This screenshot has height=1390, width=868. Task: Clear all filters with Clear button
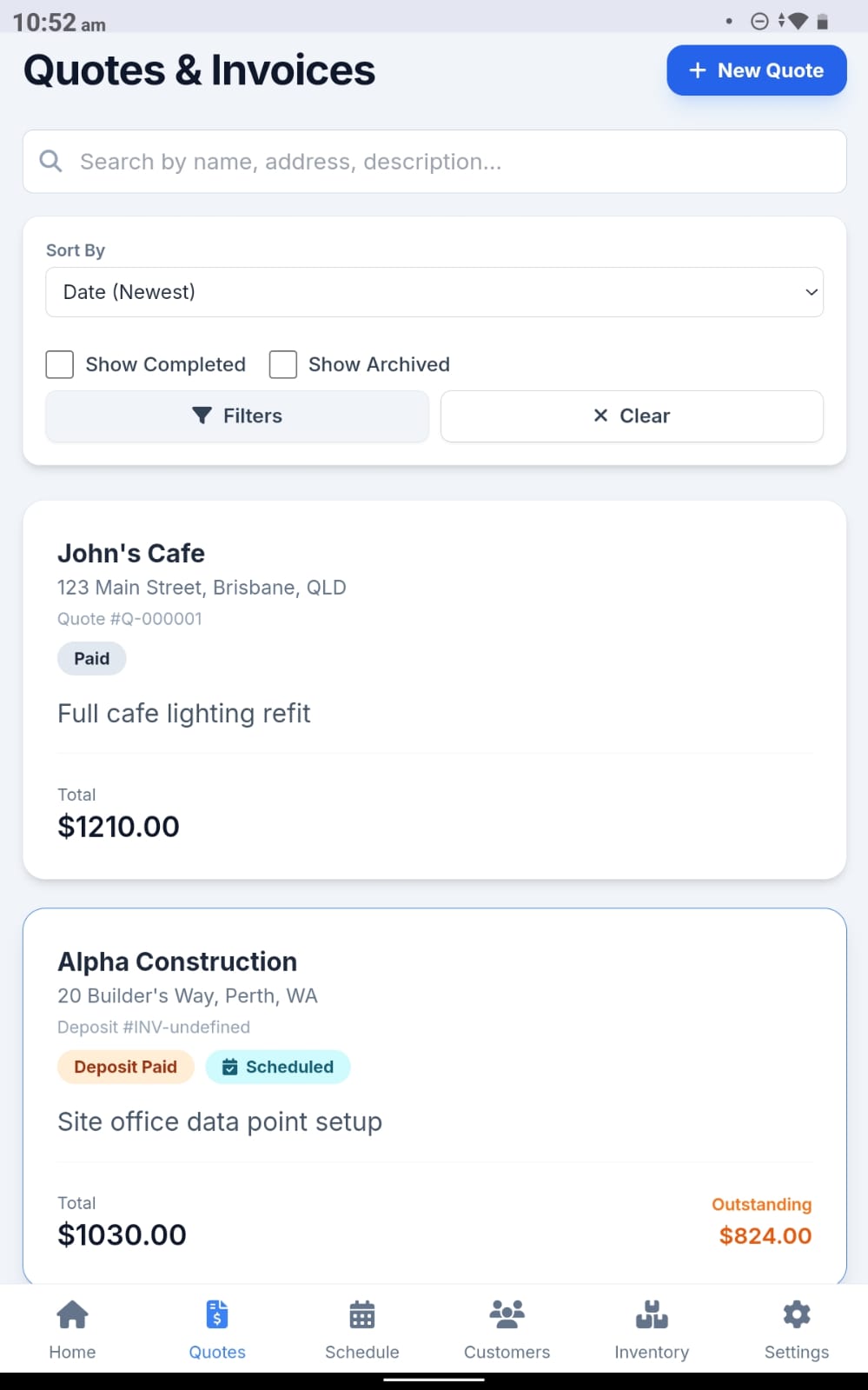pos(632,416)
